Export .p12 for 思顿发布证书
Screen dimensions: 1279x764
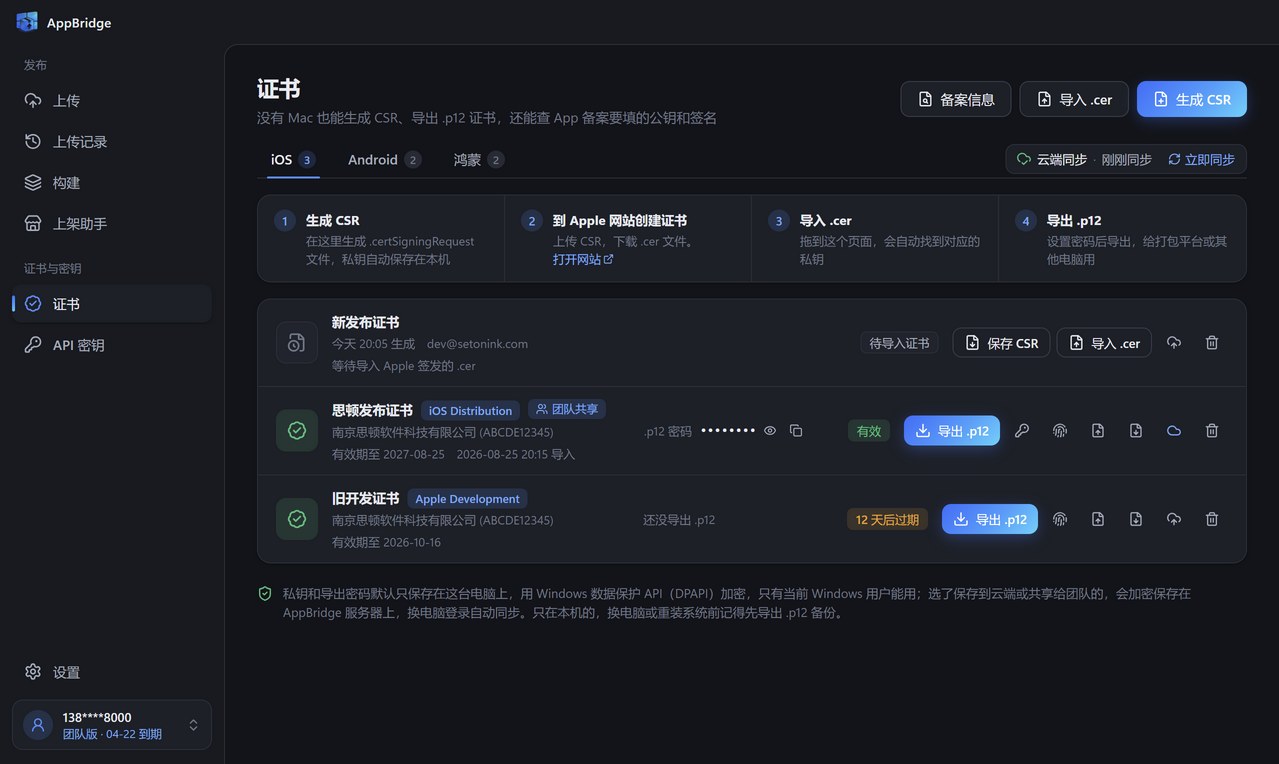[x=952, y=431]
